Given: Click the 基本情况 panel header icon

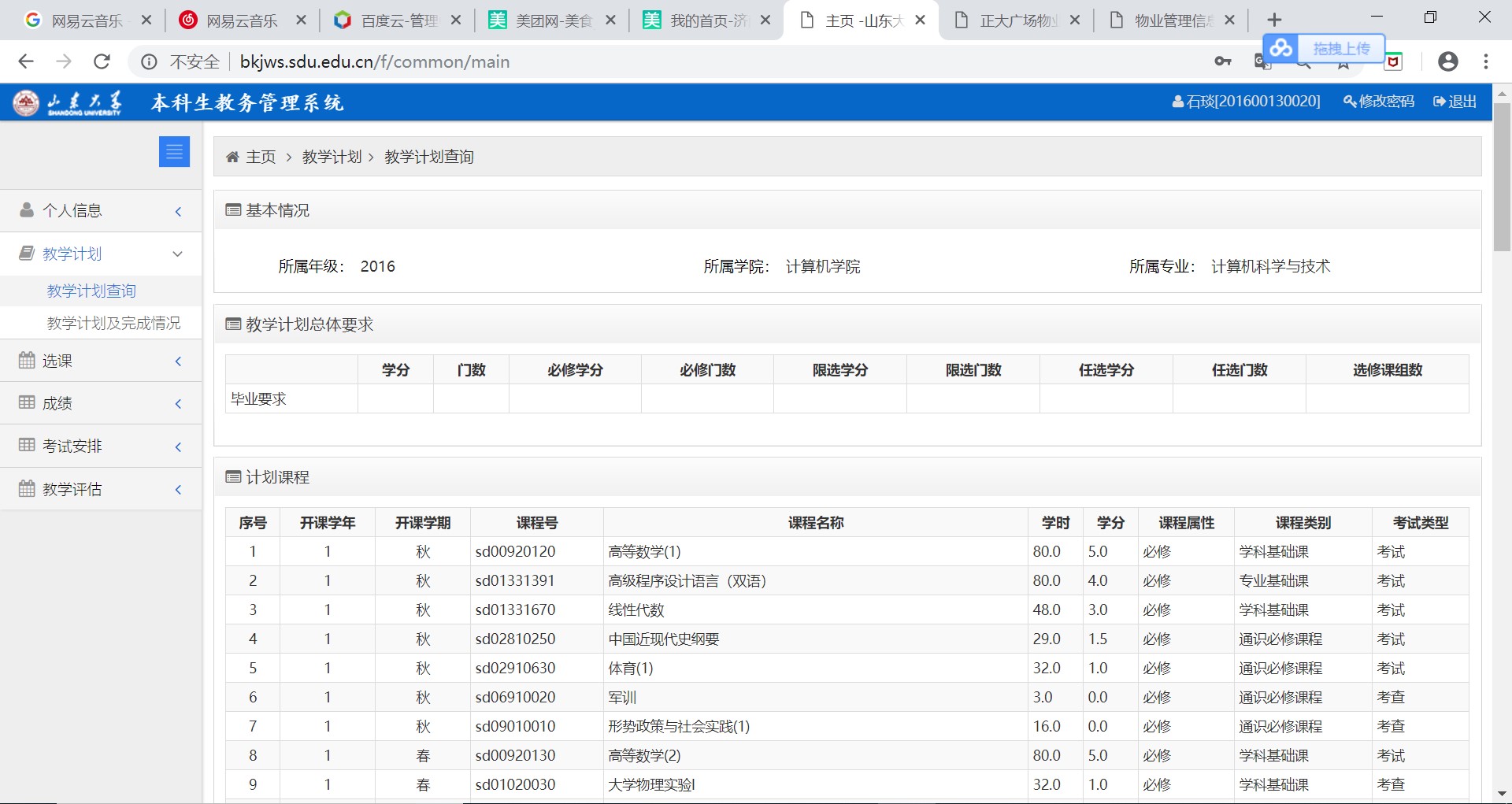Looking at the screenshot, I should (233, 210).
